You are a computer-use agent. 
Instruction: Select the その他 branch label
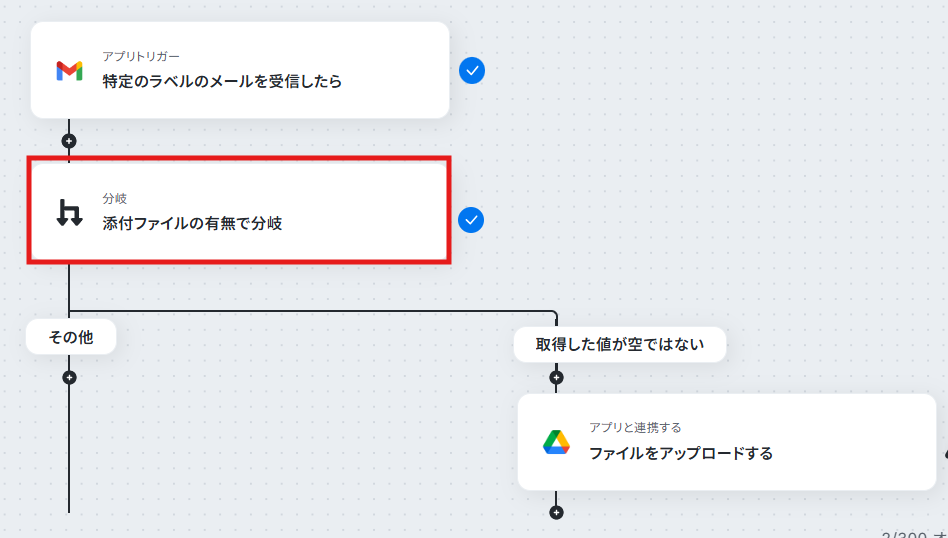71,337
